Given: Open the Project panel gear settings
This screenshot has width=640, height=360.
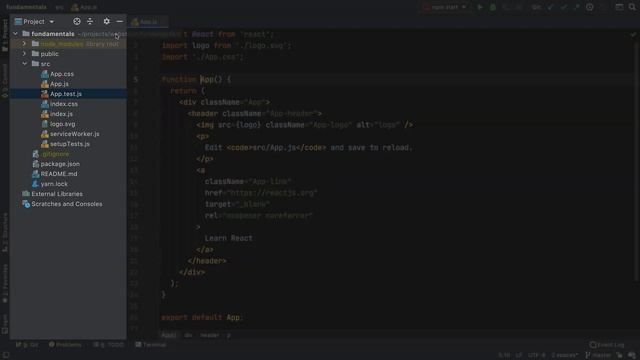Looking at the screenshot, I should click(107, 21).
